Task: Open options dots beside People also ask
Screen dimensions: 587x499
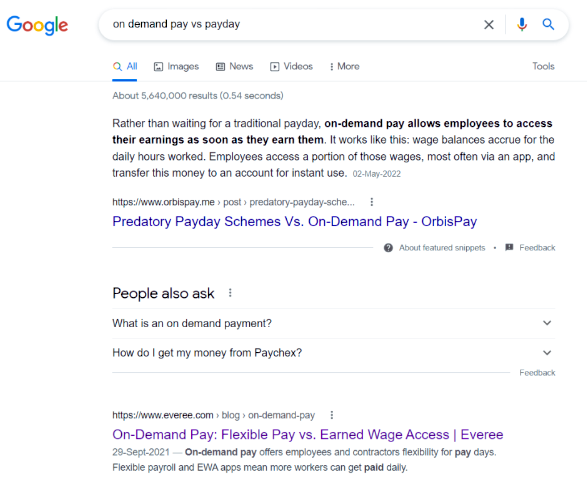Action: 230,293
